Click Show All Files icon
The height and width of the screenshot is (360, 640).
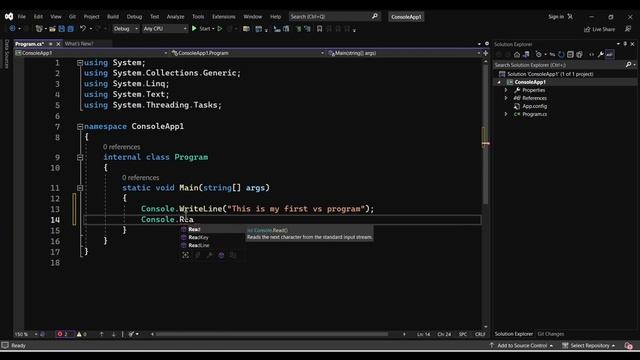[579, 54]
